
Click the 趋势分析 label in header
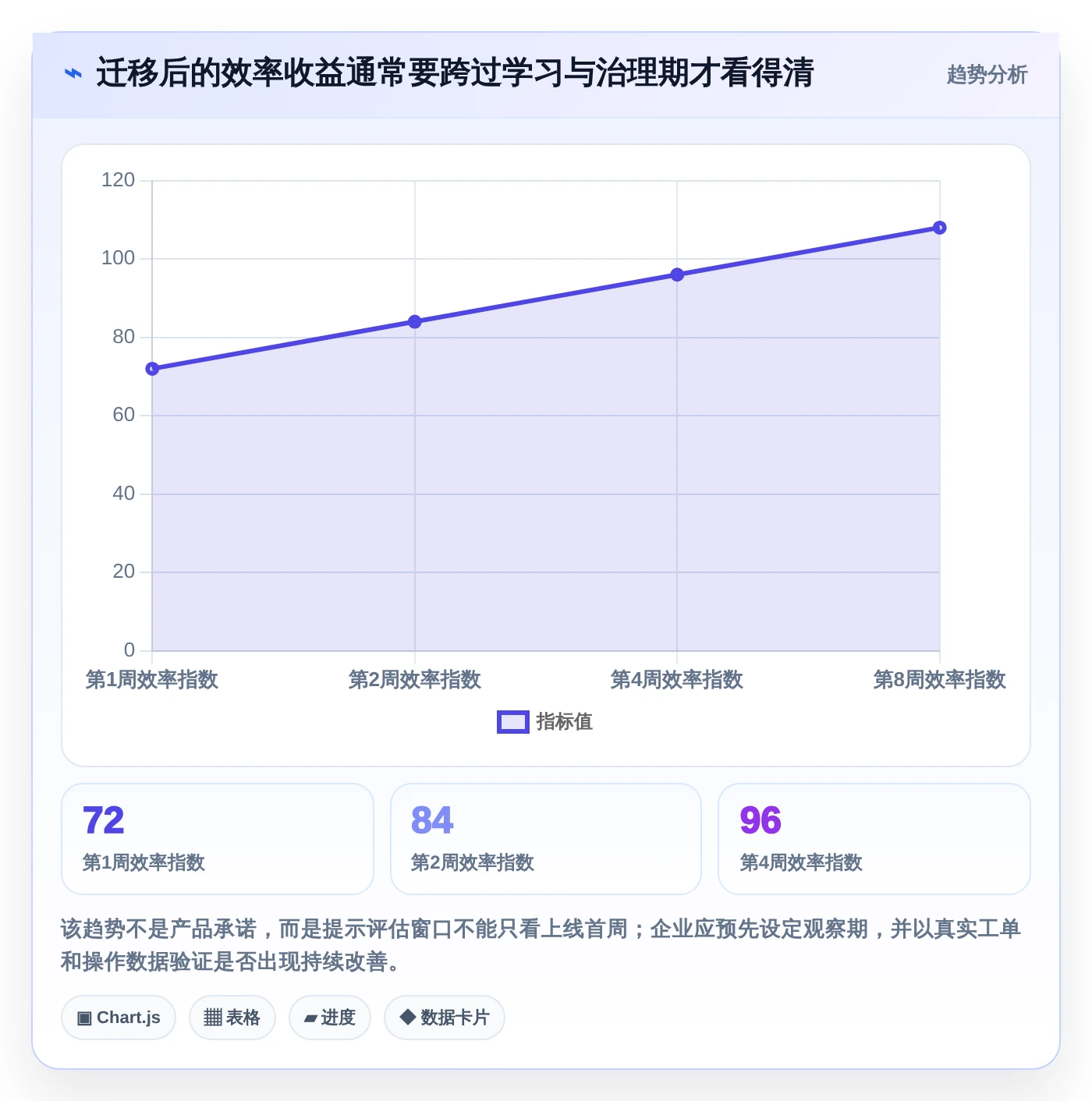(x=987, y=74)
